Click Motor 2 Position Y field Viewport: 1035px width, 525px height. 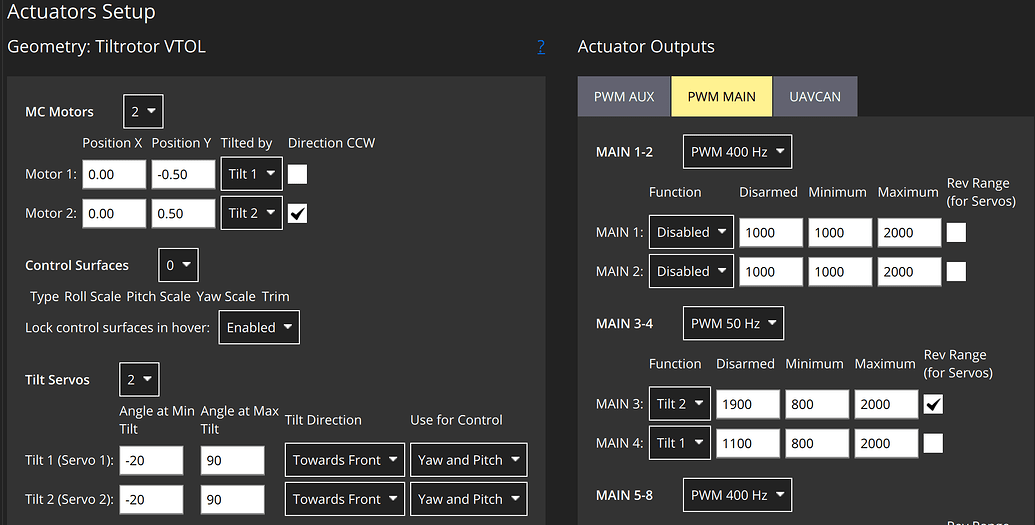pos(184,213)
